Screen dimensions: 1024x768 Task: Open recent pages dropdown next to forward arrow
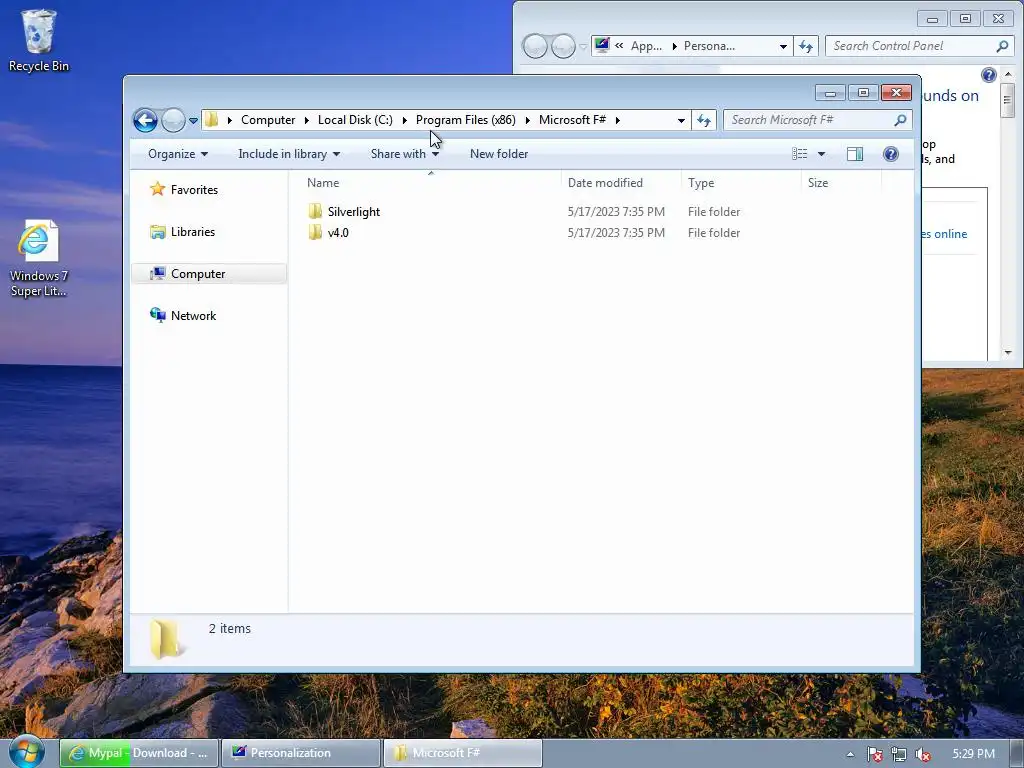click(193, 120)
